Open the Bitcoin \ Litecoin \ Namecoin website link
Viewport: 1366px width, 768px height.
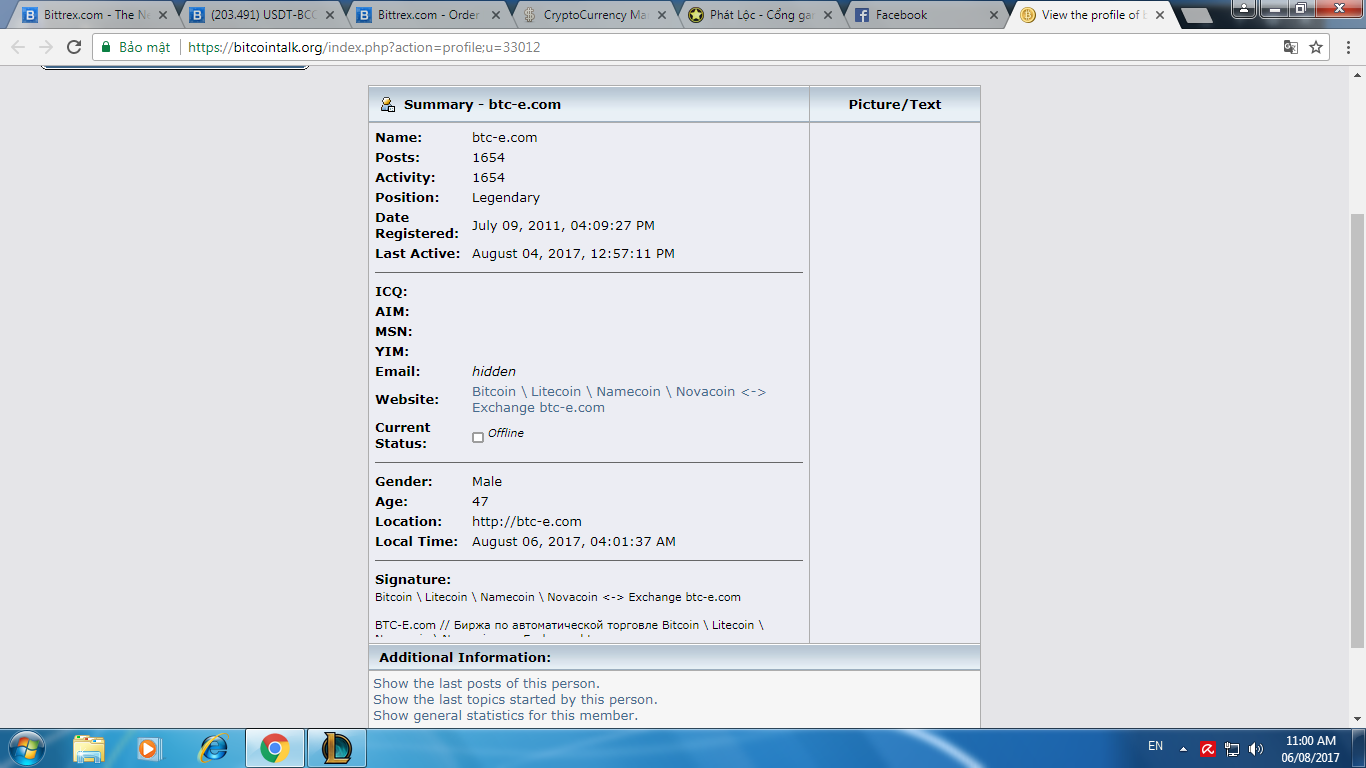[x=619, y=399]
